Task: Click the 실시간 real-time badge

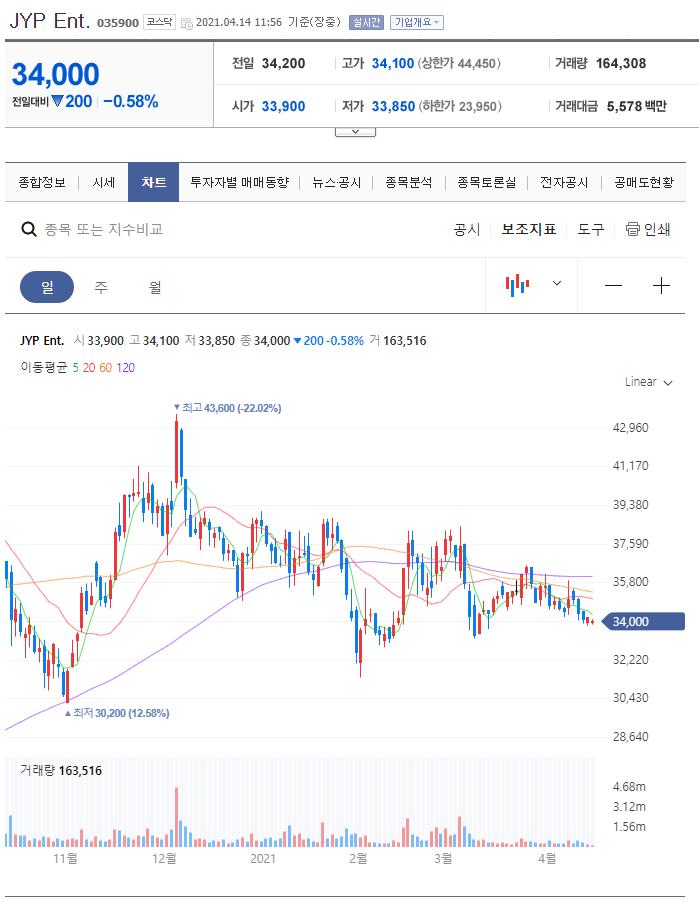Action: (366, 22)
